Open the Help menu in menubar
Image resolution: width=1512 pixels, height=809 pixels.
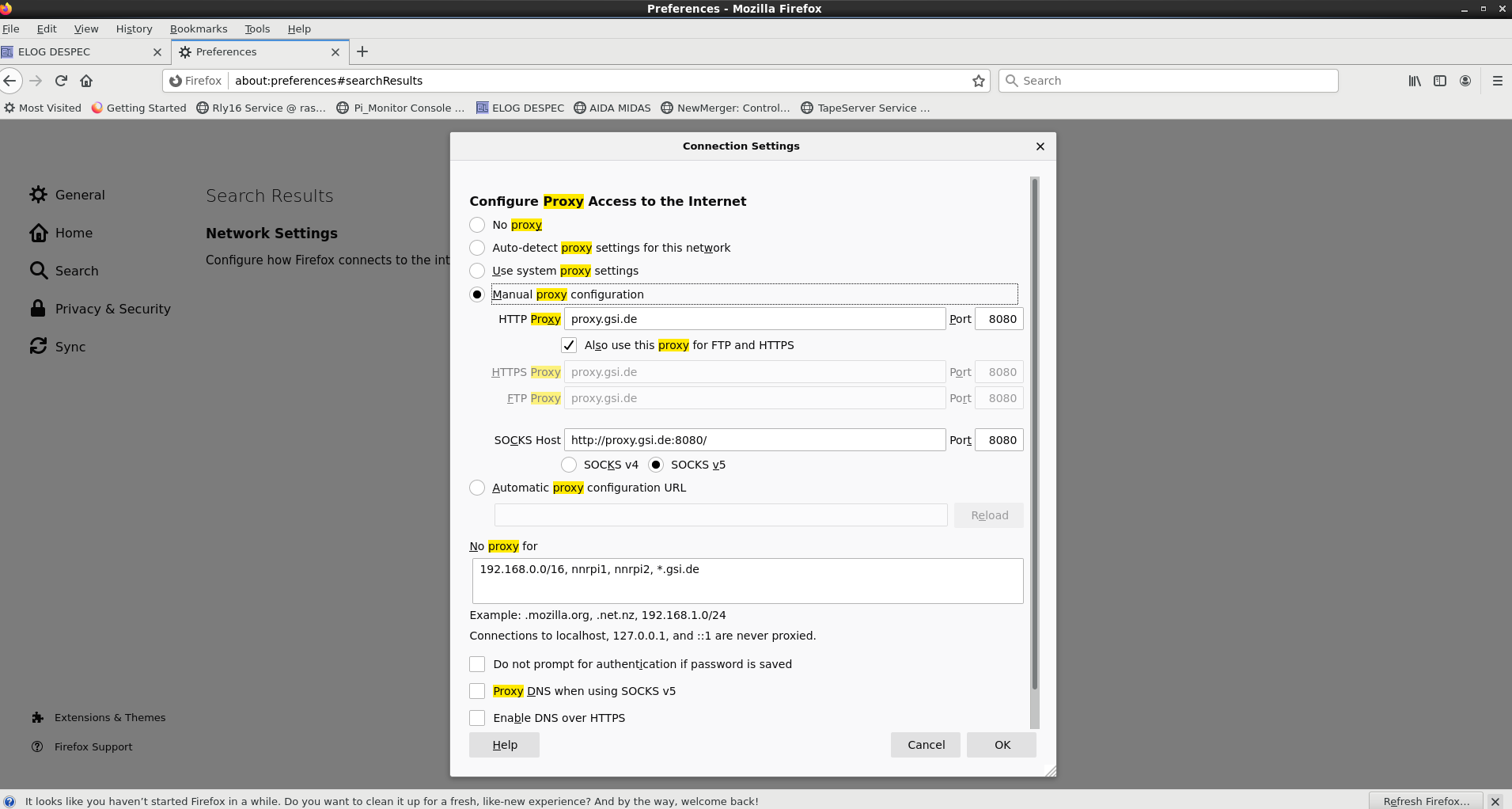pyautogui.click(x=299, y=29)
